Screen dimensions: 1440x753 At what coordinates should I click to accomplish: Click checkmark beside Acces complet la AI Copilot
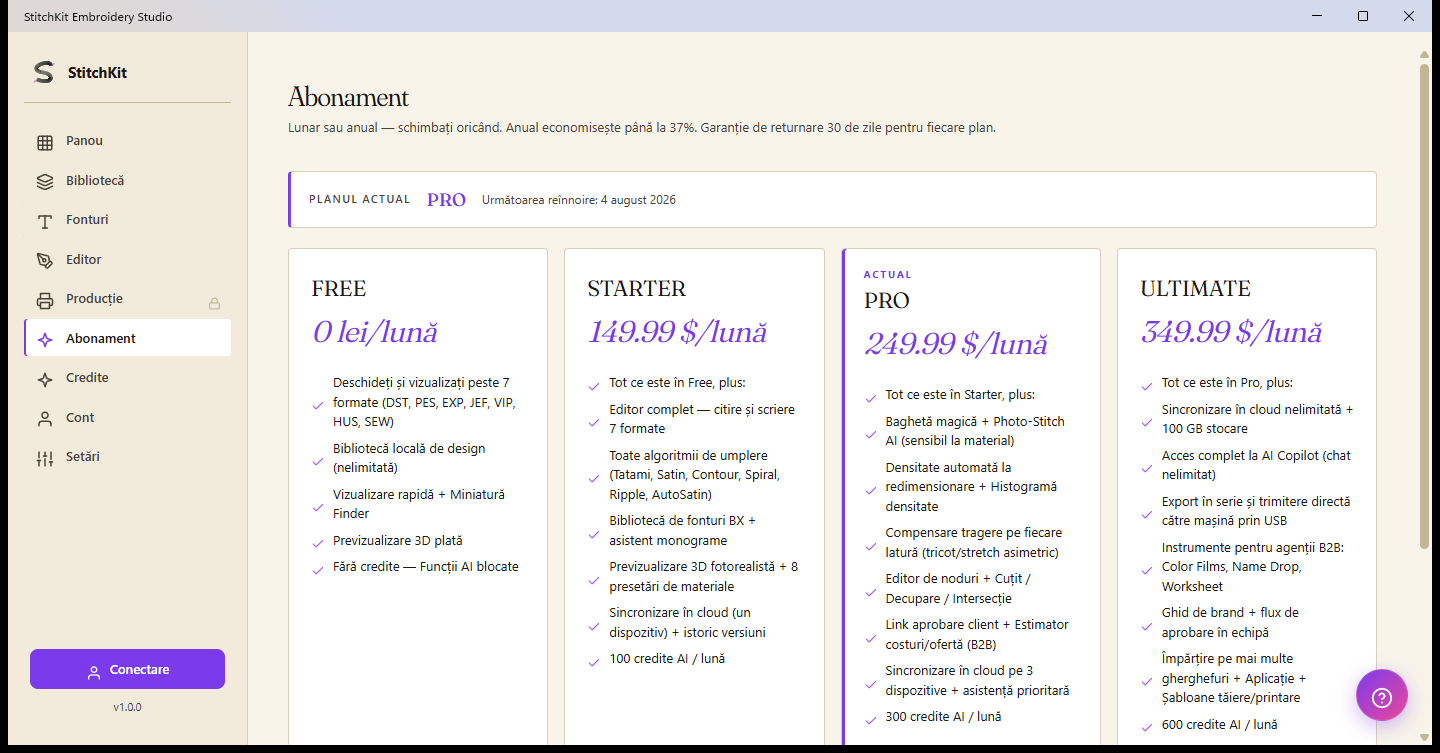tap(1146, 467)
